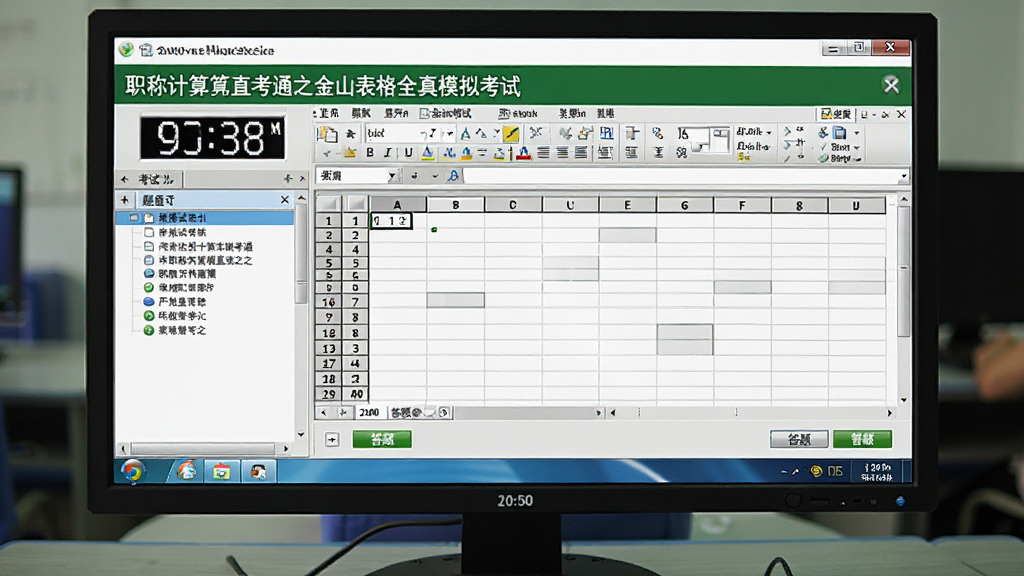Click the plus button beside panel title
This screenshot has height=576, width=1024.
tap(125, 200)
